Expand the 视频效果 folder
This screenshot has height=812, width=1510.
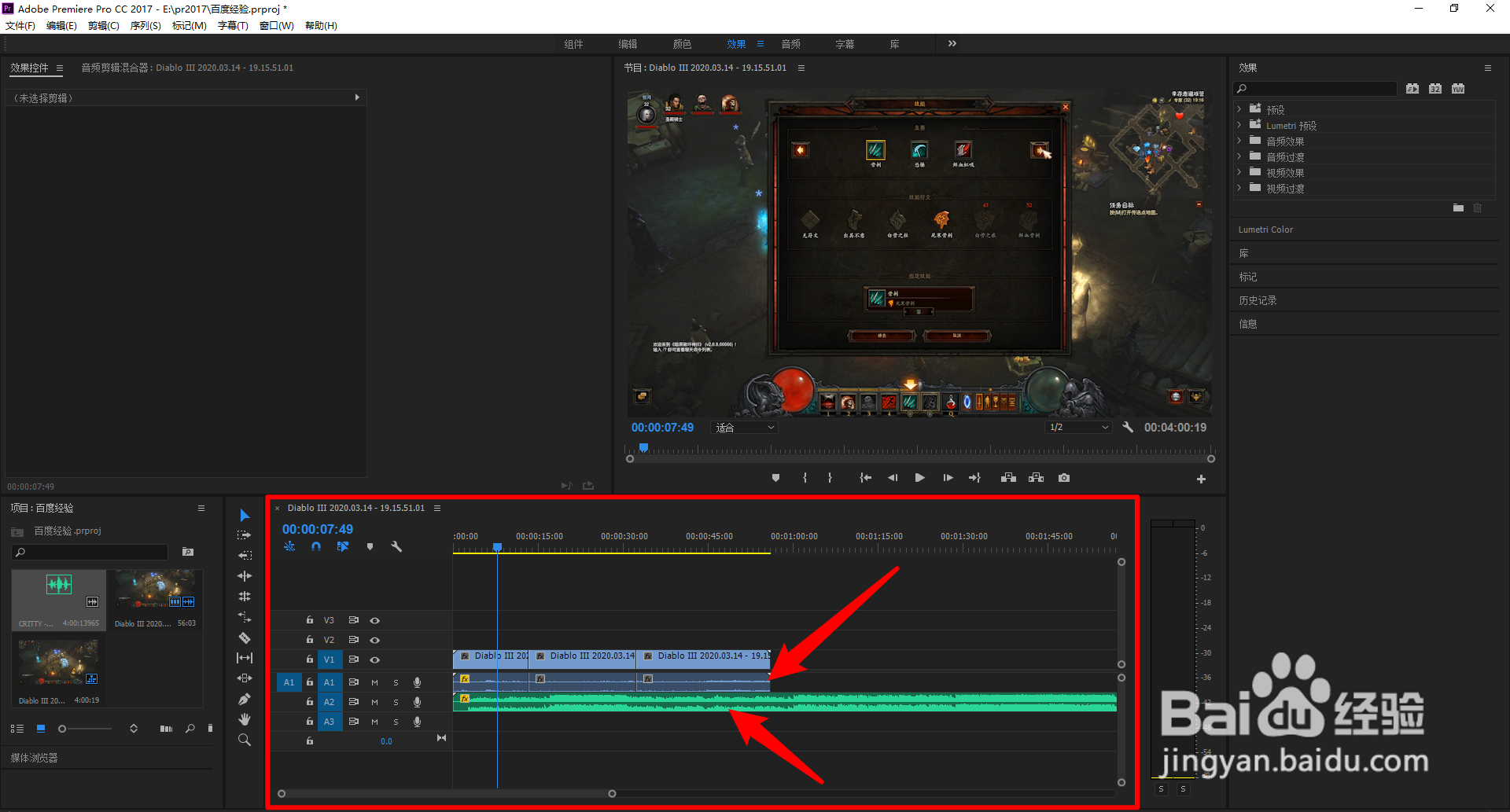(x=1239, y=172)
